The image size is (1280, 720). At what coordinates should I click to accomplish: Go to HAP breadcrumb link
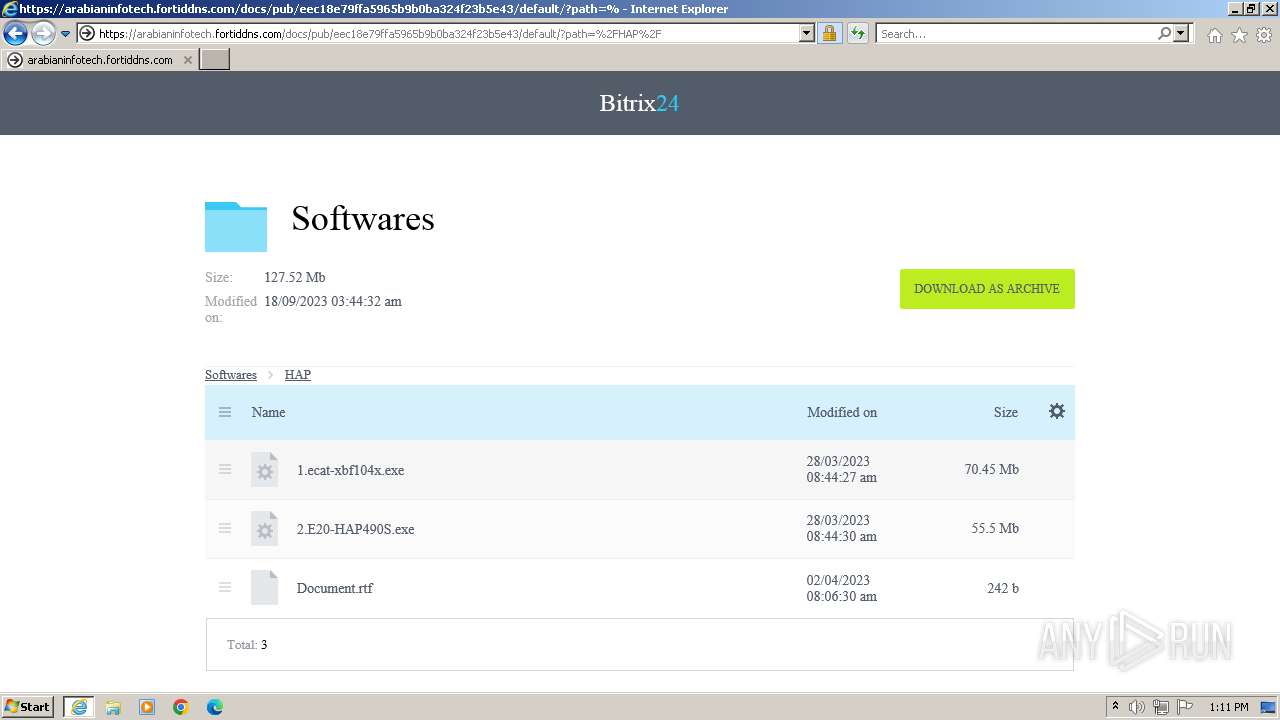click(298, 375)
